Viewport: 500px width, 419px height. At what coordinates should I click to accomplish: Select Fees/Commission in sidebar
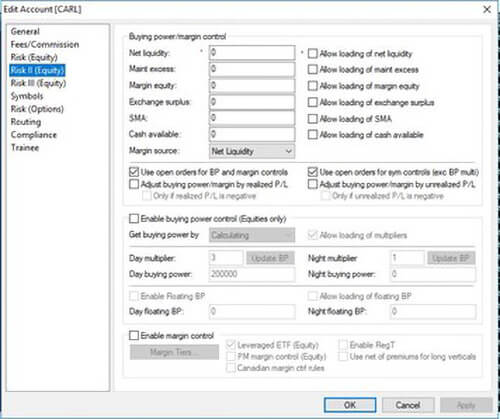pyautogui.click(x=45, y=45)
